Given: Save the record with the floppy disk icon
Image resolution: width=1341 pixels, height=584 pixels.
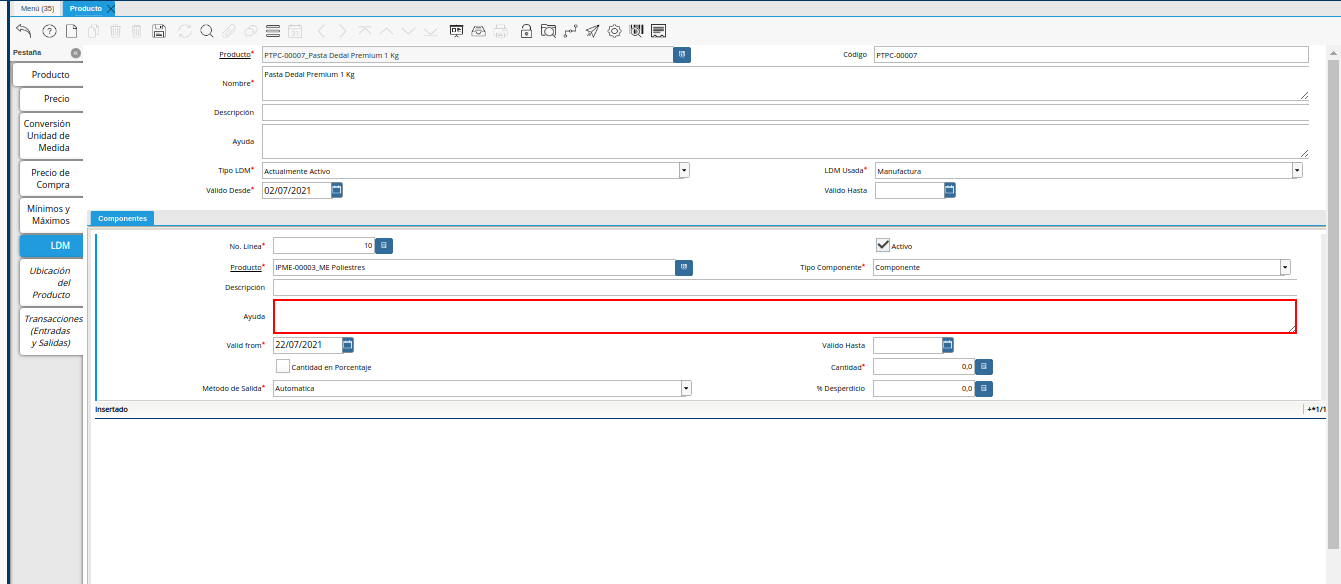Looking at the screenshot, I should pos(159,31).
